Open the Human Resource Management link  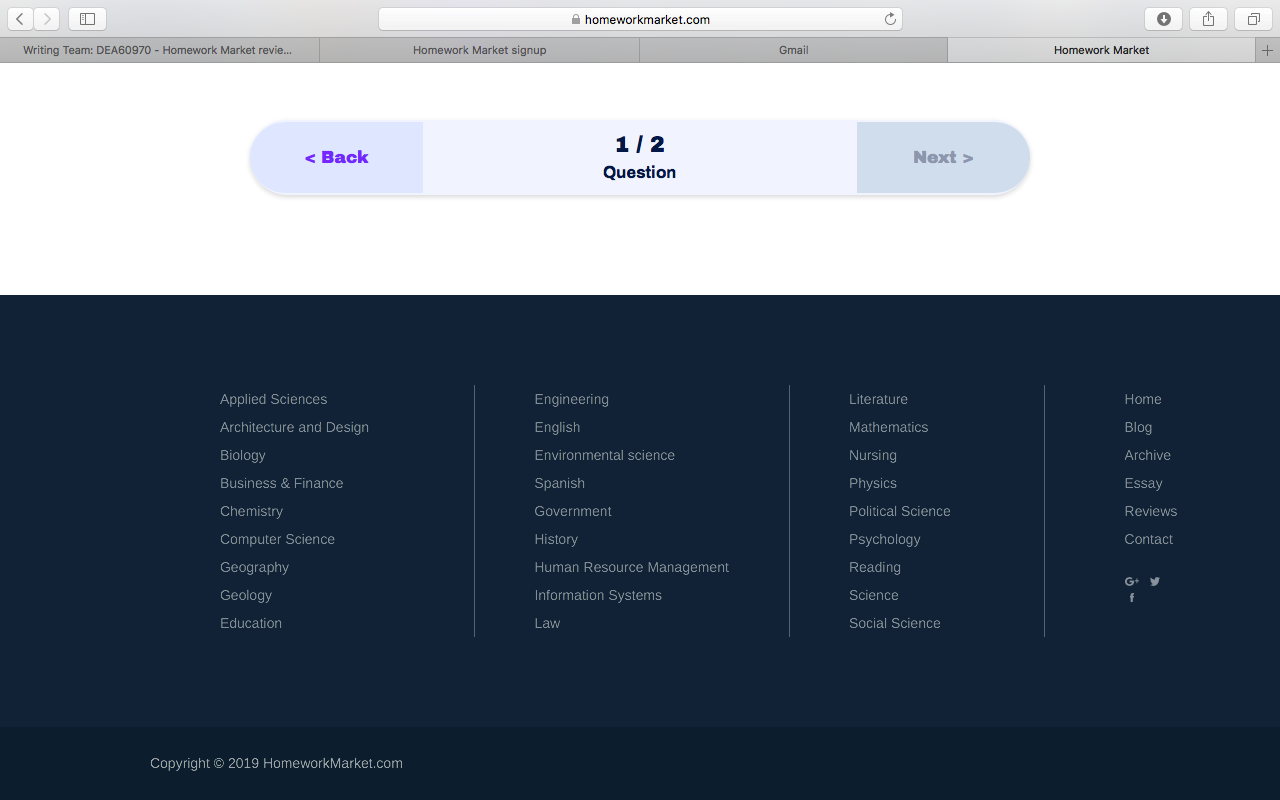(631, 567)
